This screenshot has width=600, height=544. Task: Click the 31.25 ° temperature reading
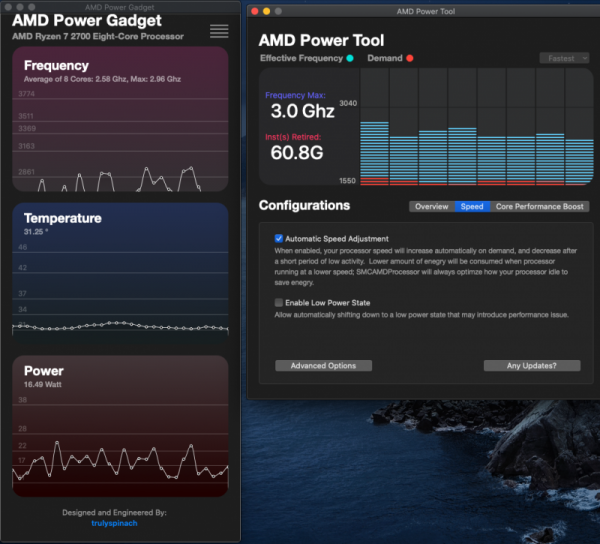(x=36, y=232)
